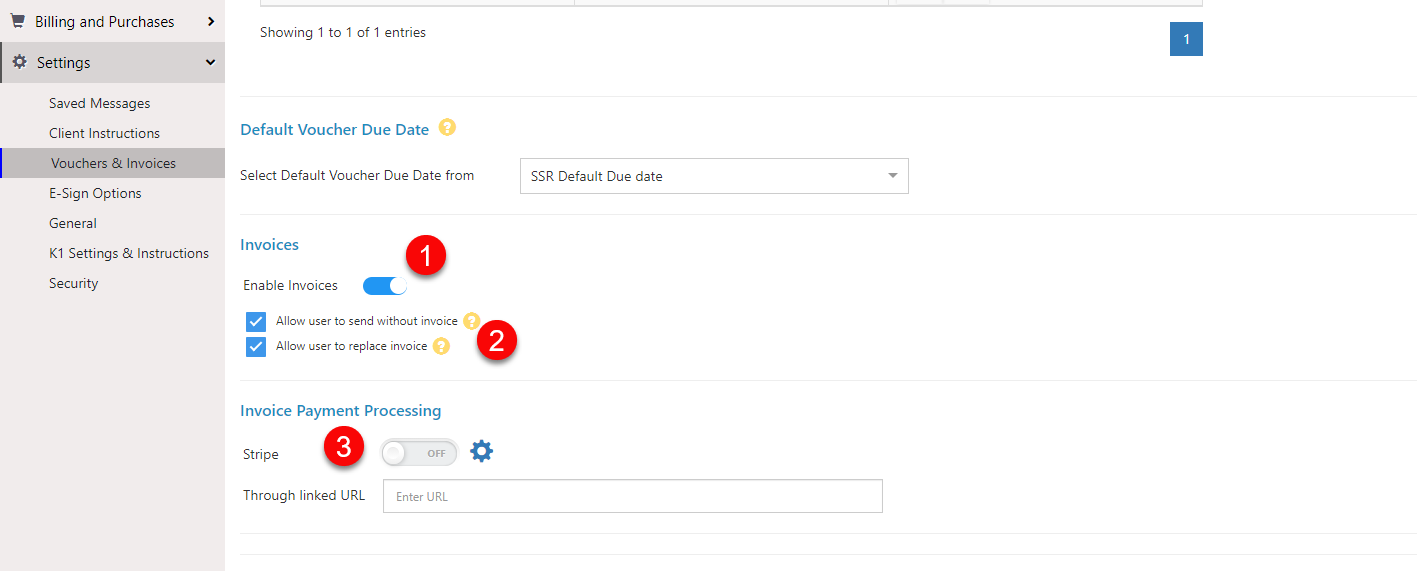Toggle the Enable Invoices switch
The height and width of the screenshot is (571, 1417).
(x=385, y=286)
